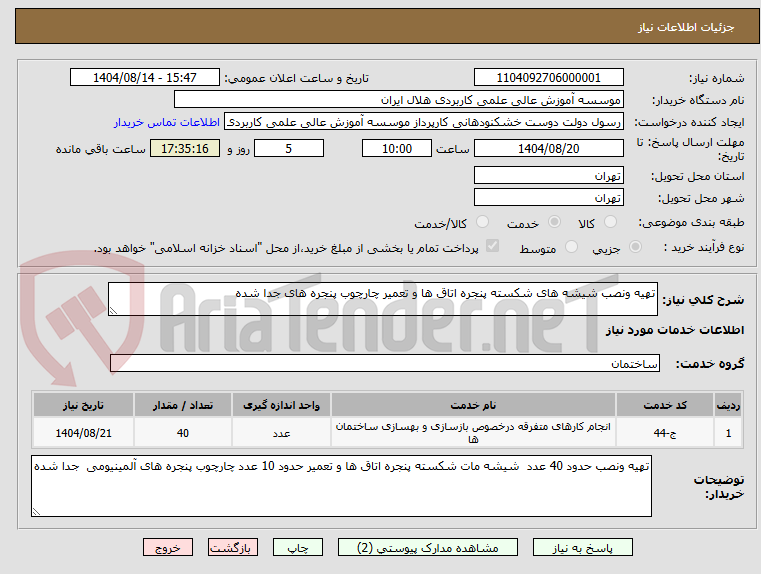
Task: Click the deadline date field 1404/08/20
Action: [548, 148]
